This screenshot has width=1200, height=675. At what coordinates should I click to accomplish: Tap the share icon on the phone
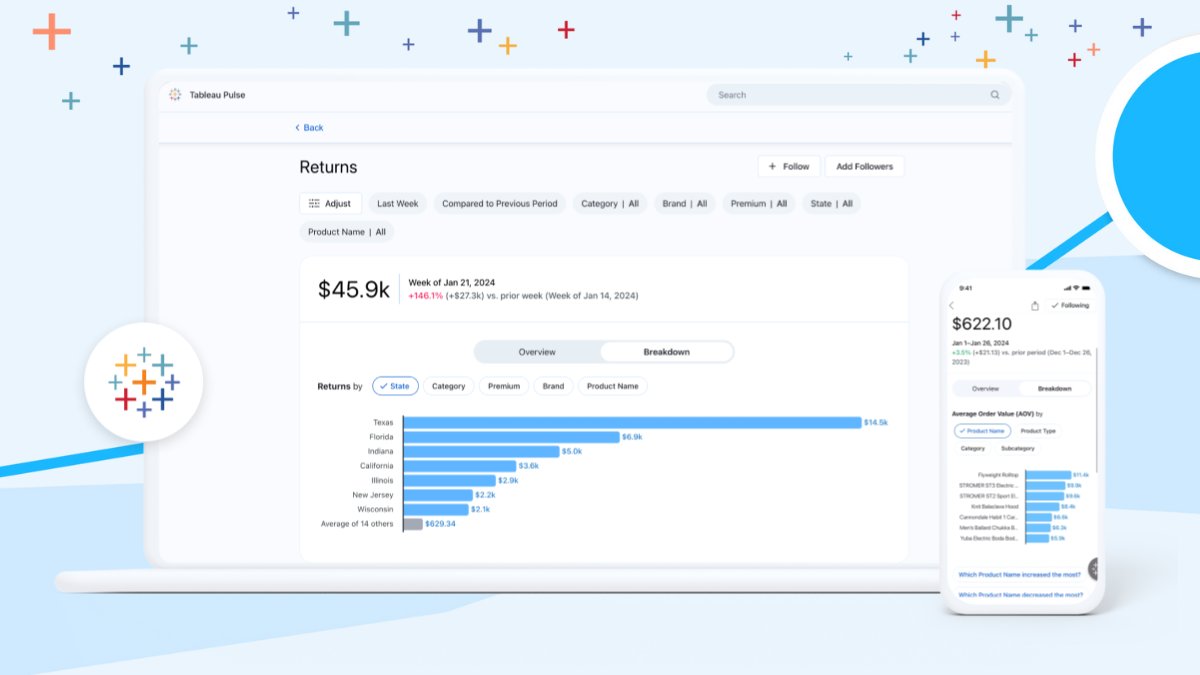point(1035,306)
